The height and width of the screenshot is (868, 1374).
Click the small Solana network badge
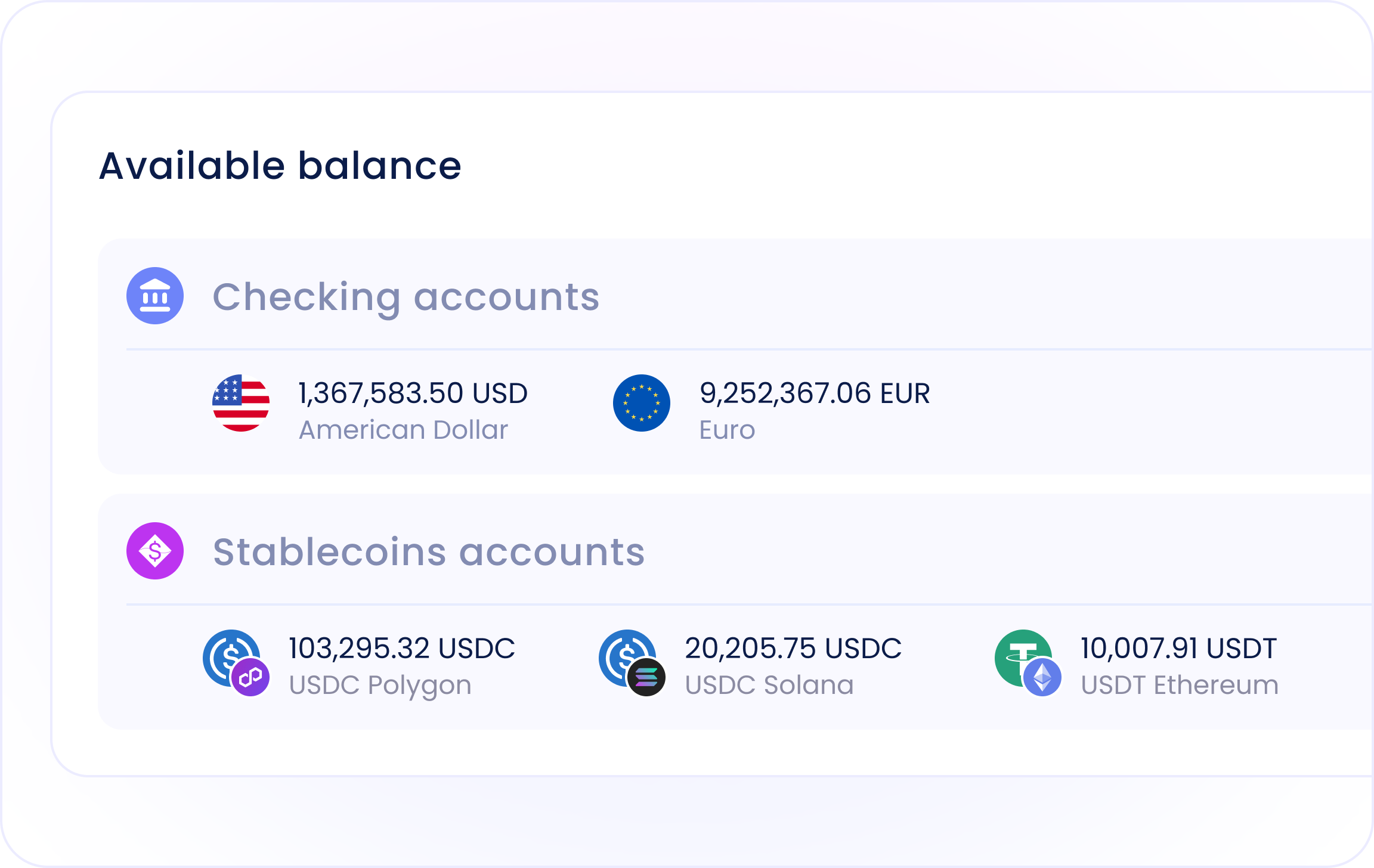coord(646,677)
